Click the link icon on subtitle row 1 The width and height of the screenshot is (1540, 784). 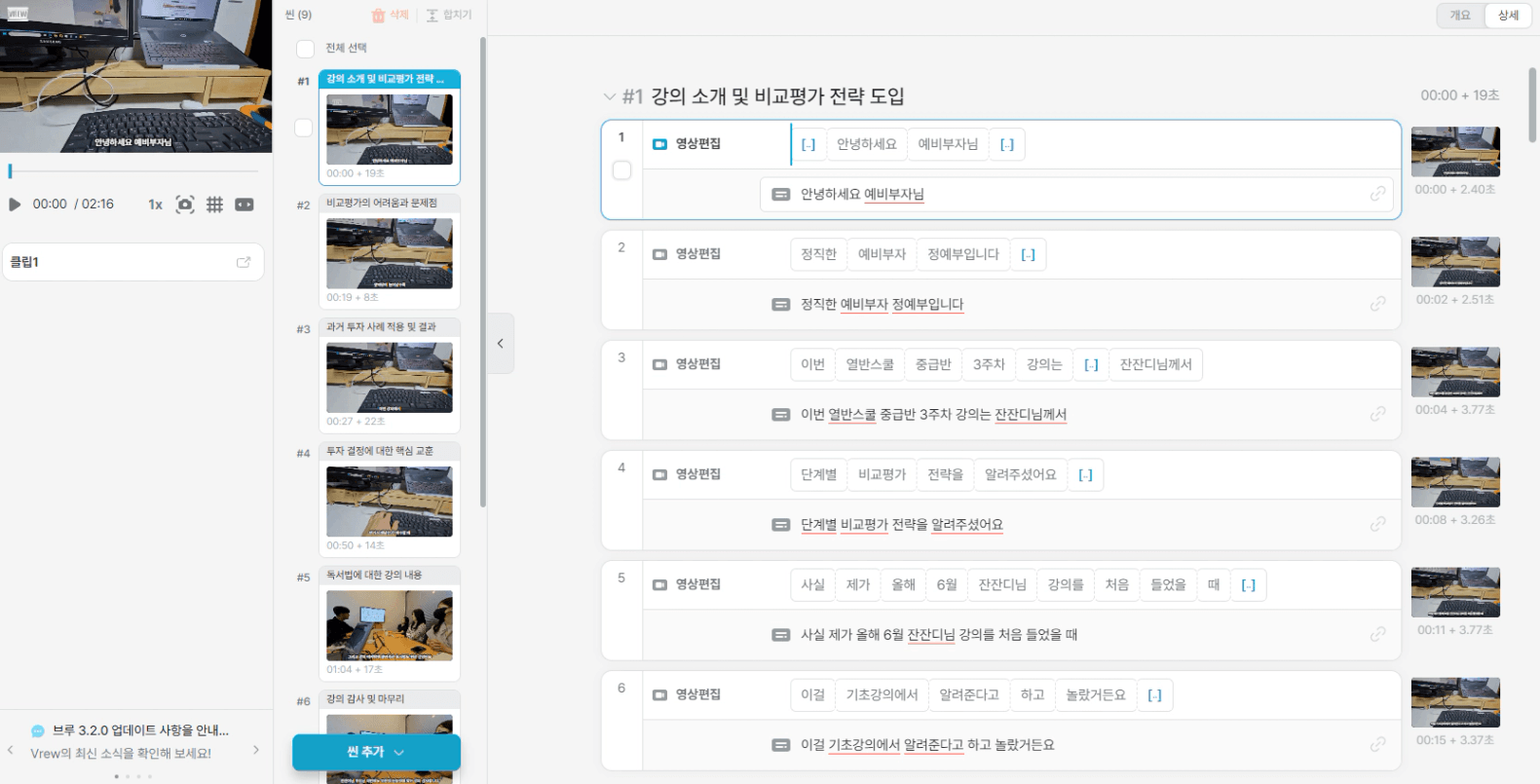point(1377,194)
